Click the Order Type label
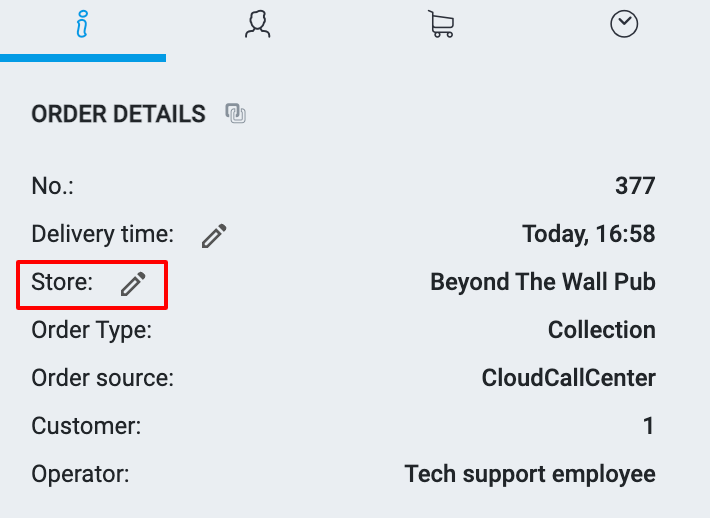Image resolution: width=710 pixels, height=518 pixels. 91,330
